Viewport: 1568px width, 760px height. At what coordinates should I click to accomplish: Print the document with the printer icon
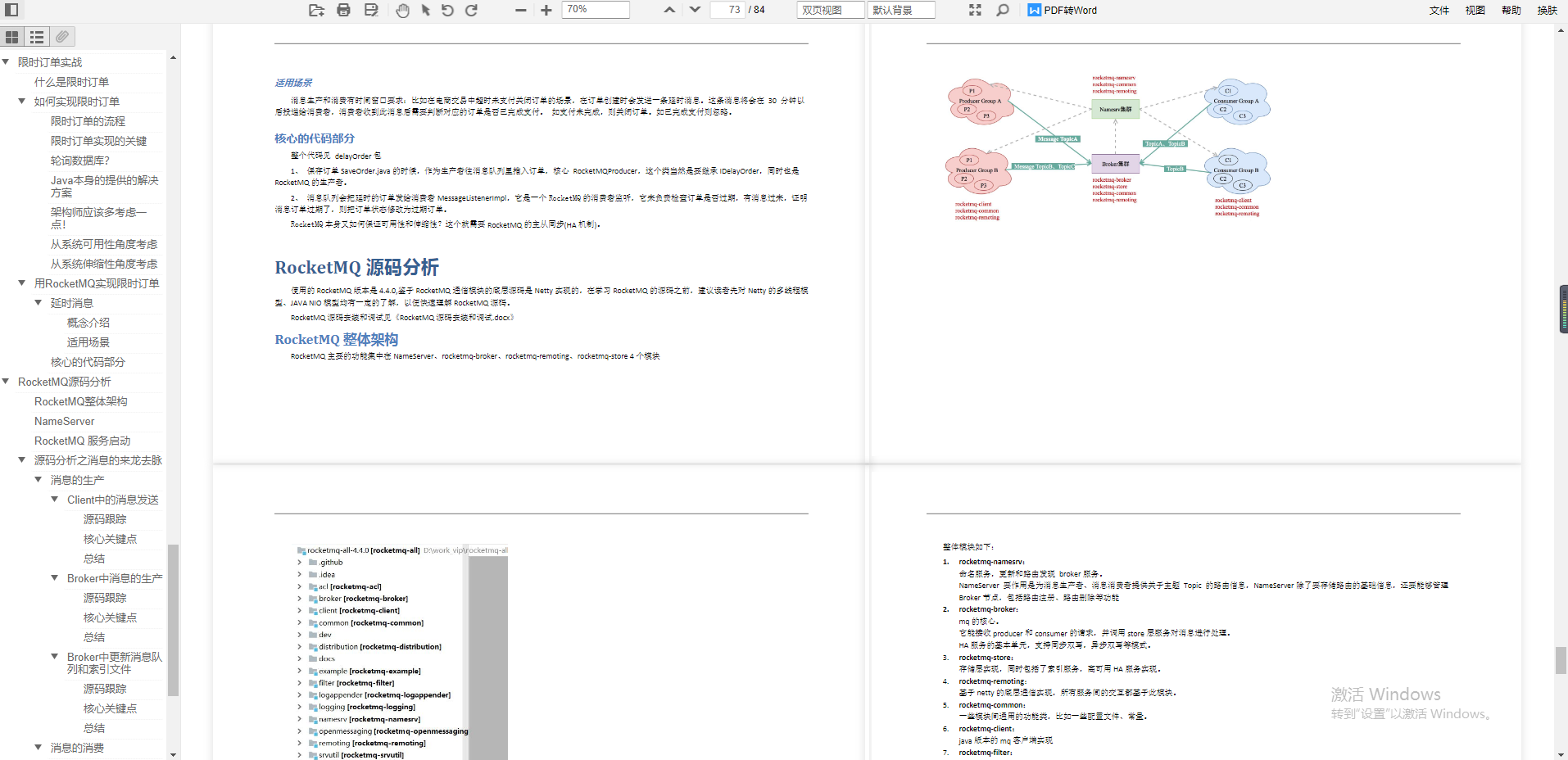coord(344,10)
